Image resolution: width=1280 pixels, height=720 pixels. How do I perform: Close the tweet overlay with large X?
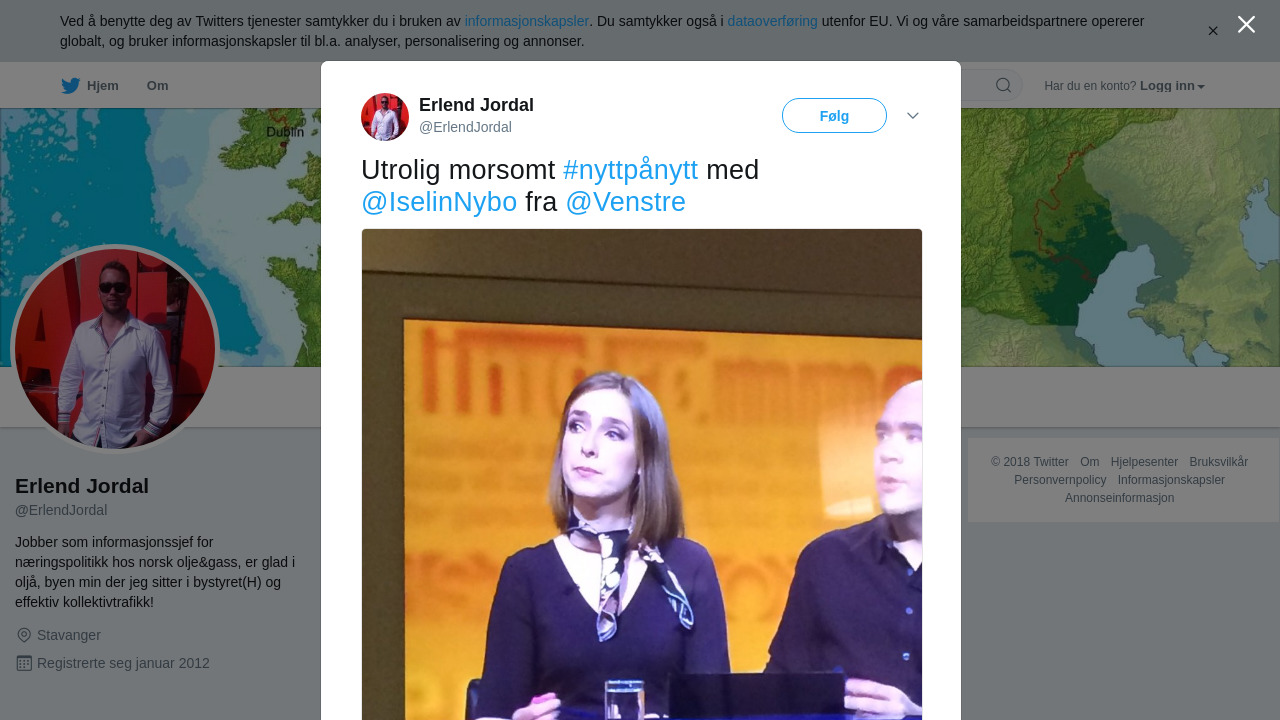pyautogui.click(x=1246, y=24)
